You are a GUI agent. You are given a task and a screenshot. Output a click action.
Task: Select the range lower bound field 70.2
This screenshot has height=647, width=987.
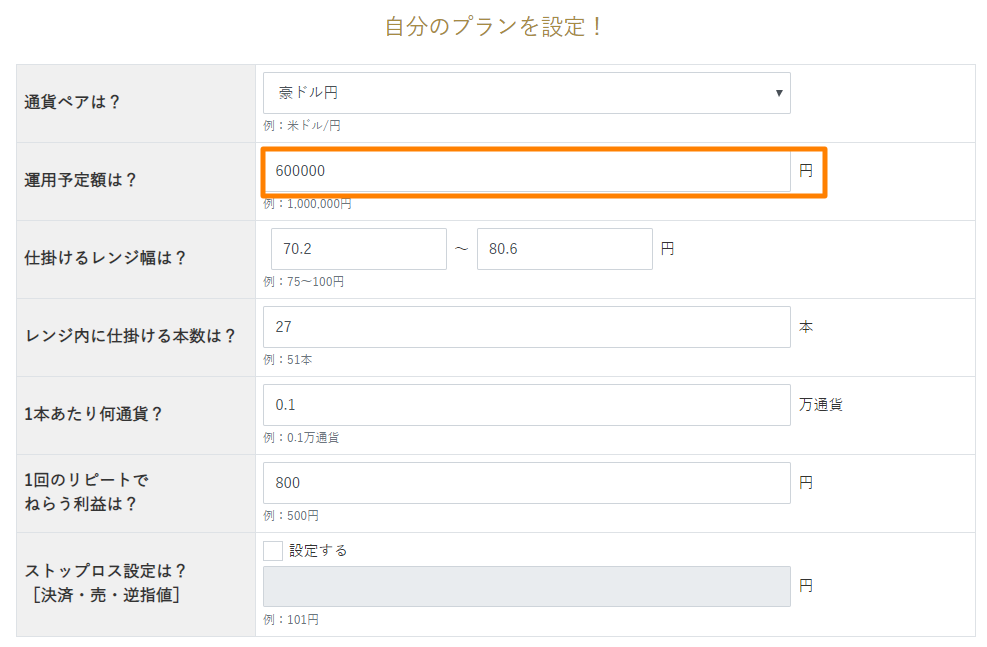pyautogui.click(x=358, y=249)
